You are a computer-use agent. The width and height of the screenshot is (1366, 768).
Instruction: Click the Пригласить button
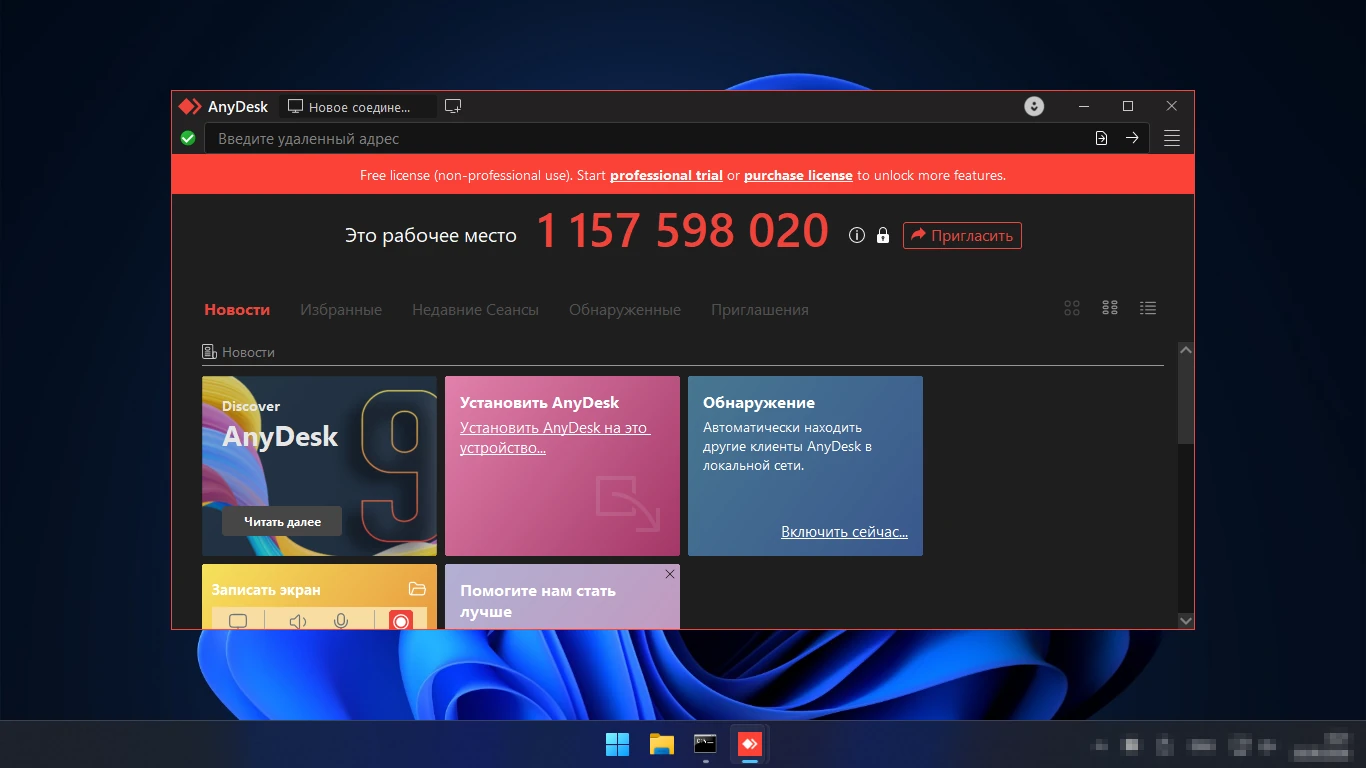coord(962,236)
